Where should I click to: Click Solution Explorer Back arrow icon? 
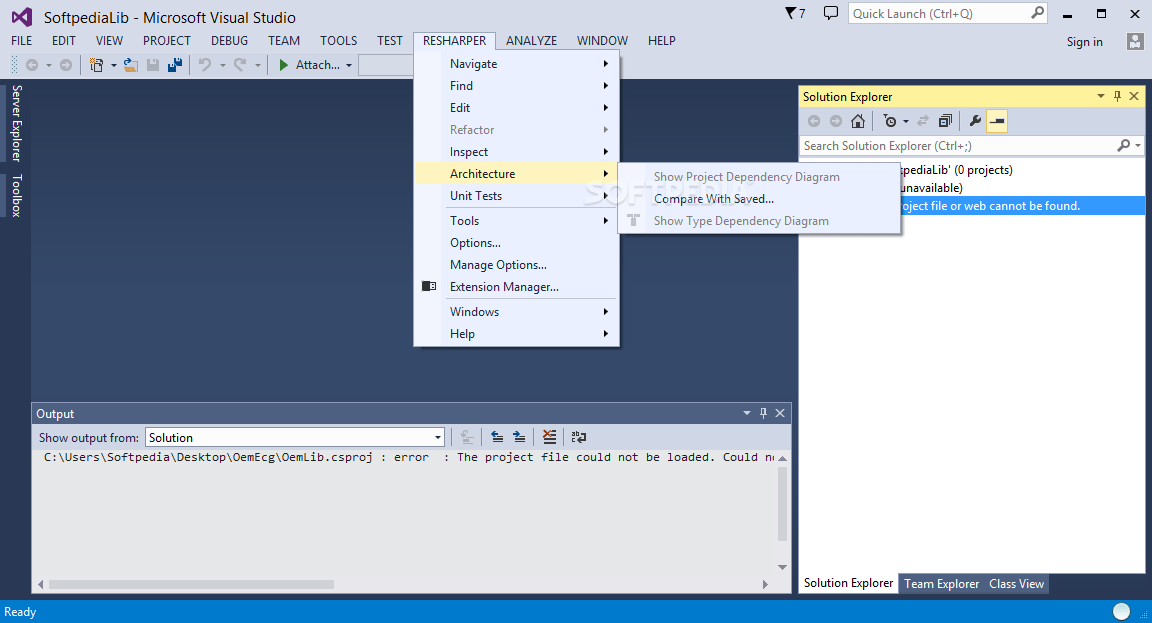coord(814,121)
